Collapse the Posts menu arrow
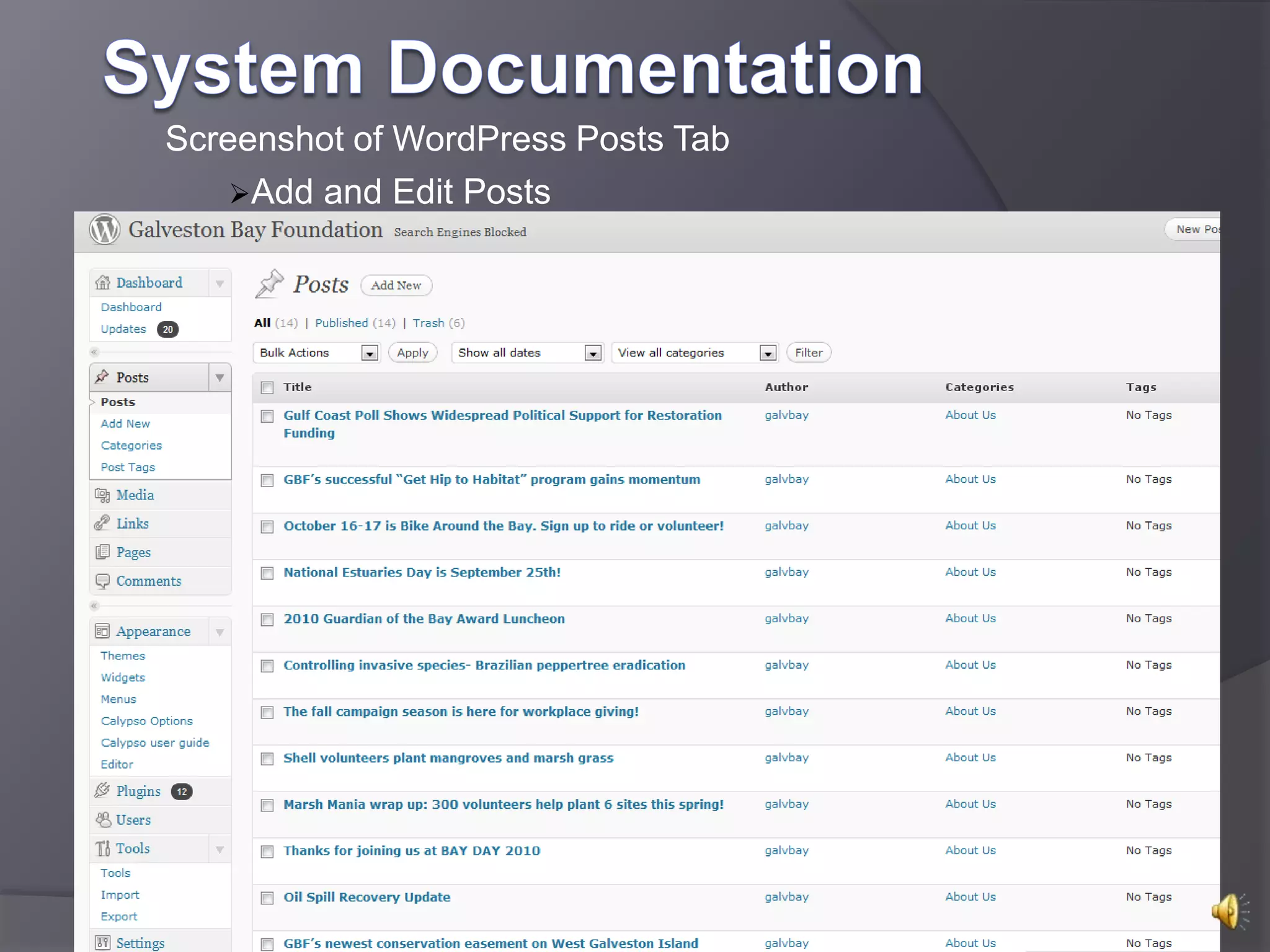The width and height of the screenshot is (1270, 952). point(220,377)
